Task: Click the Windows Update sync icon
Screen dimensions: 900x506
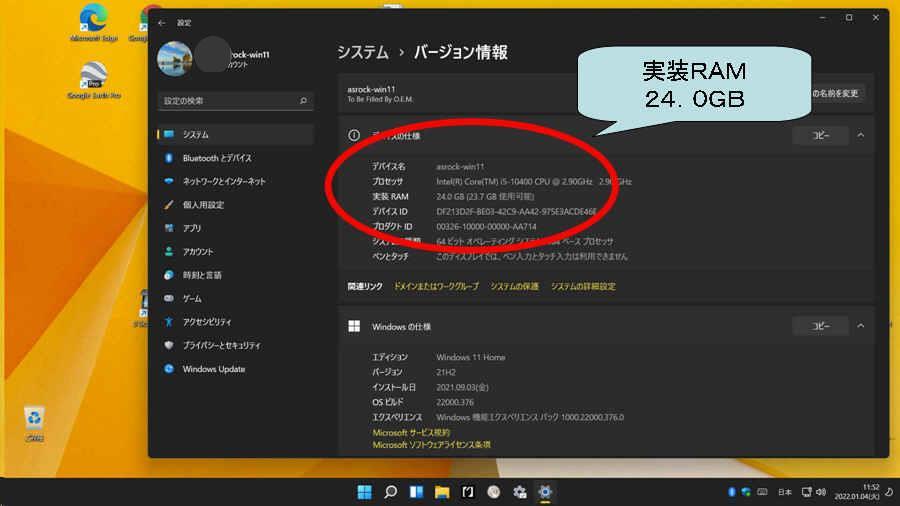Action: [169, 369]
